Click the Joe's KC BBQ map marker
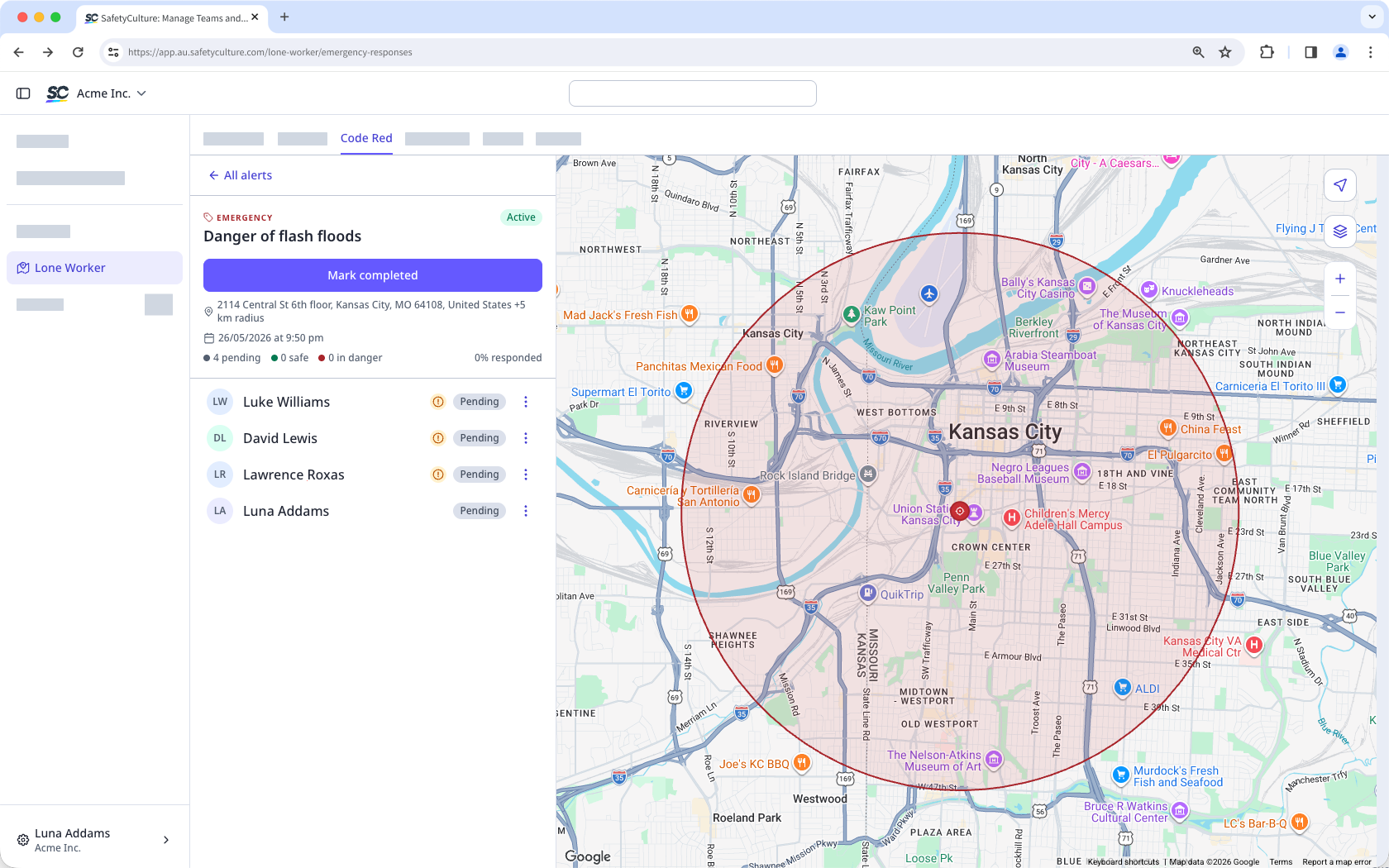1389x868 pixels. coord(801,763)
